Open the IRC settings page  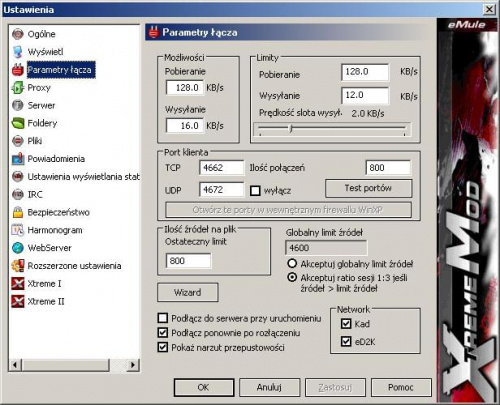click(x=35, y=194)
